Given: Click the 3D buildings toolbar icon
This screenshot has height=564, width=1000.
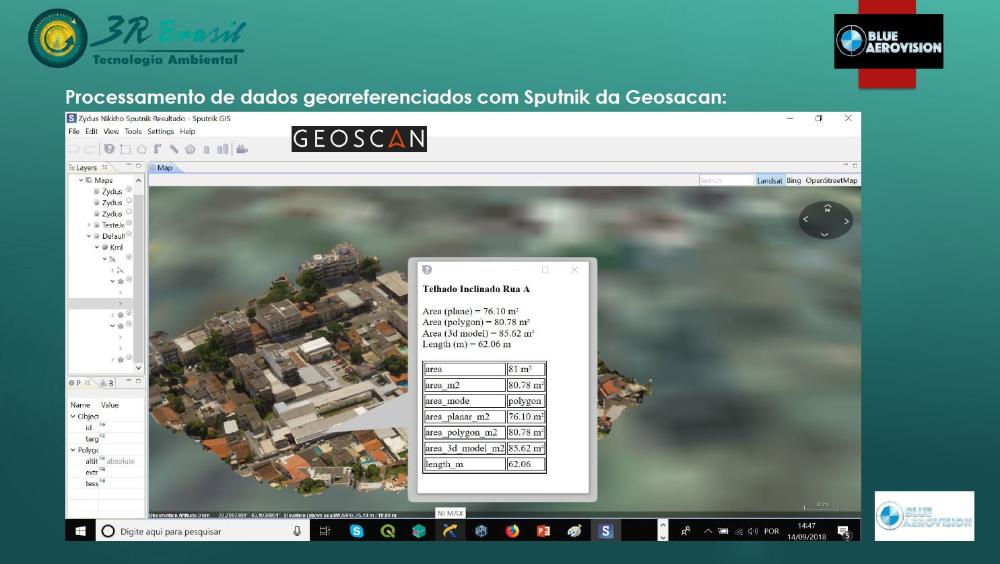Looking at the screenshot, I should pyautogui.click(x=223, y=149).
